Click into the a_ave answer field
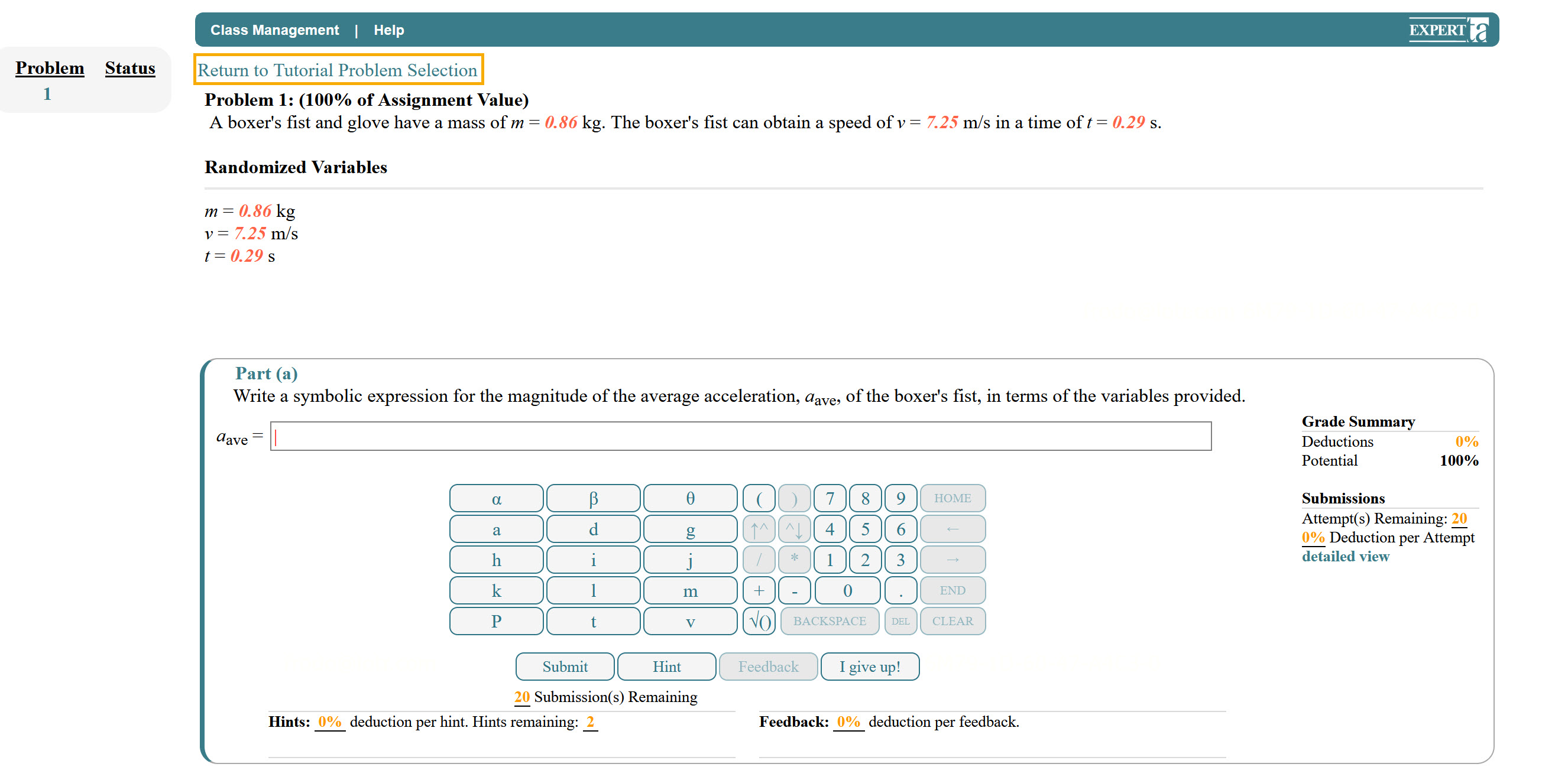 740,436
